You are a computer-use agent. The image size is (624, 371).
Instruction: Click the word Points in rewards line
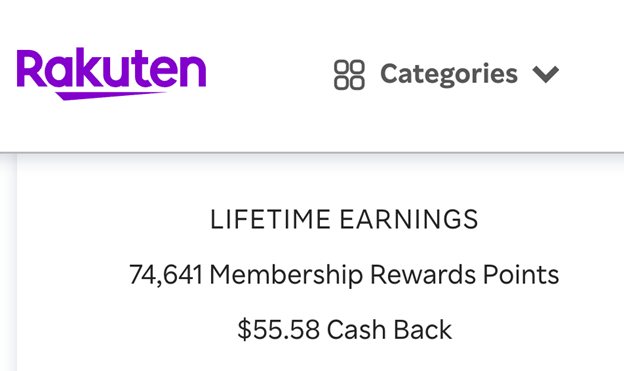[521, 275]
